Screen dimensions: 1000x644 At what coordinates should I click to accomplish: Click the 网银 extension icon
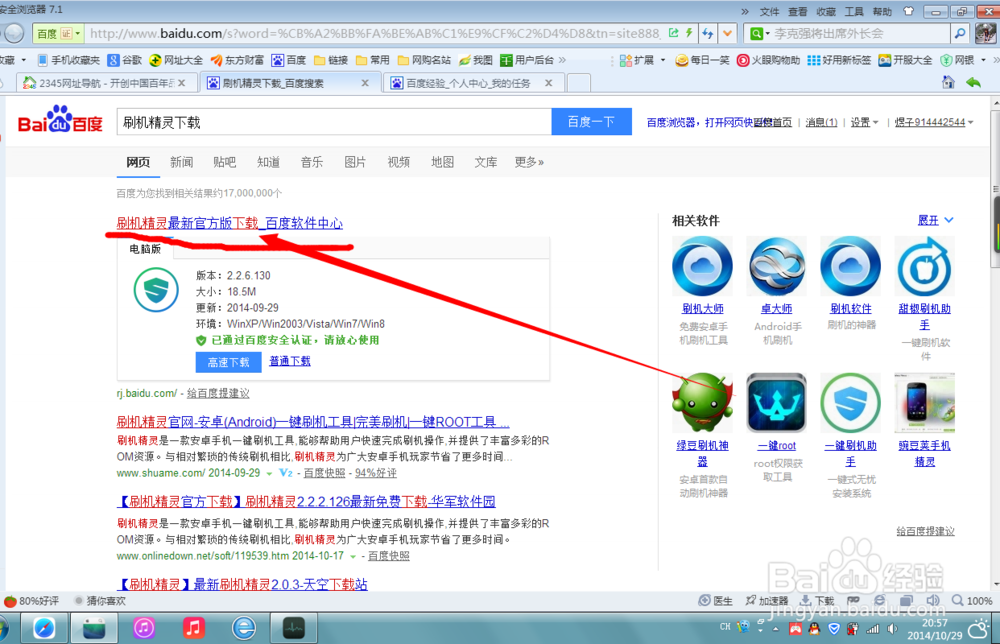click(946, 60)
